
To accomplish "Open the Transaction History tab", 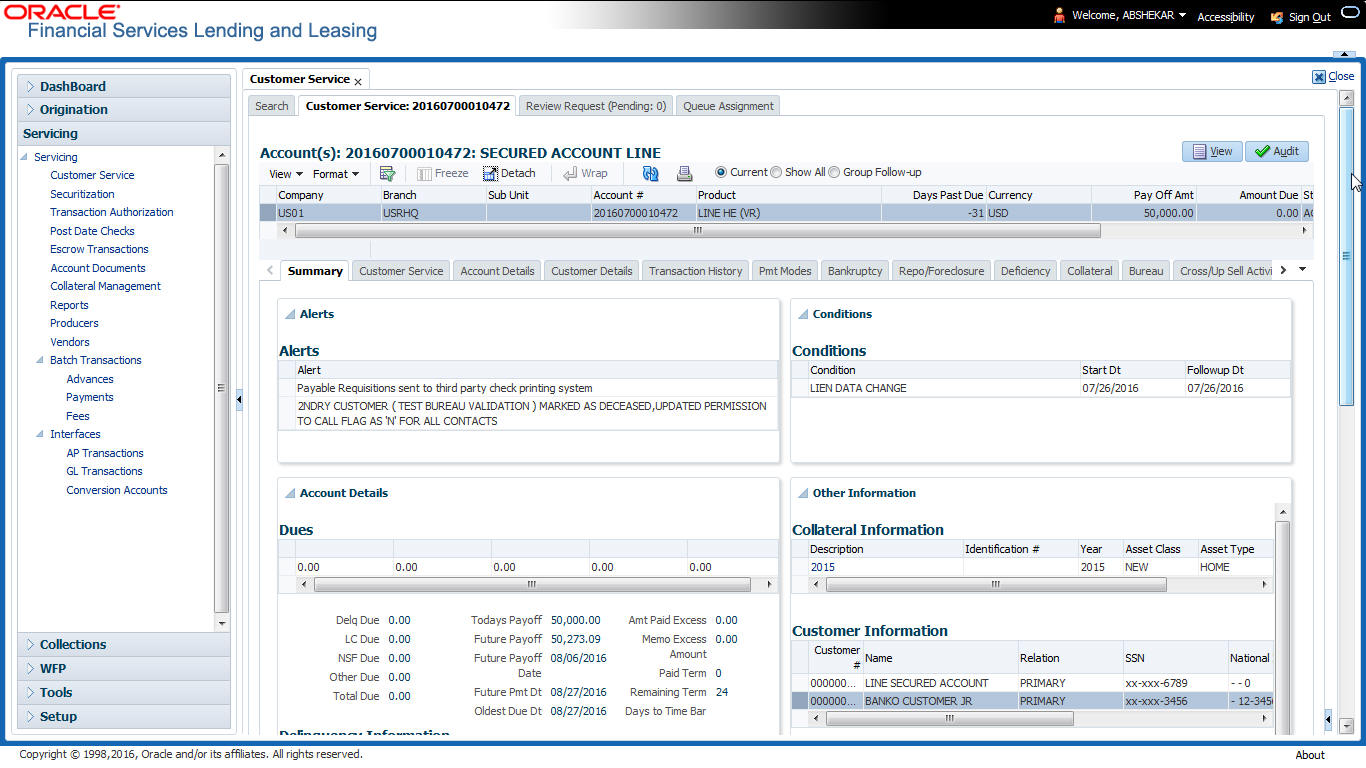I will point(695,271).
